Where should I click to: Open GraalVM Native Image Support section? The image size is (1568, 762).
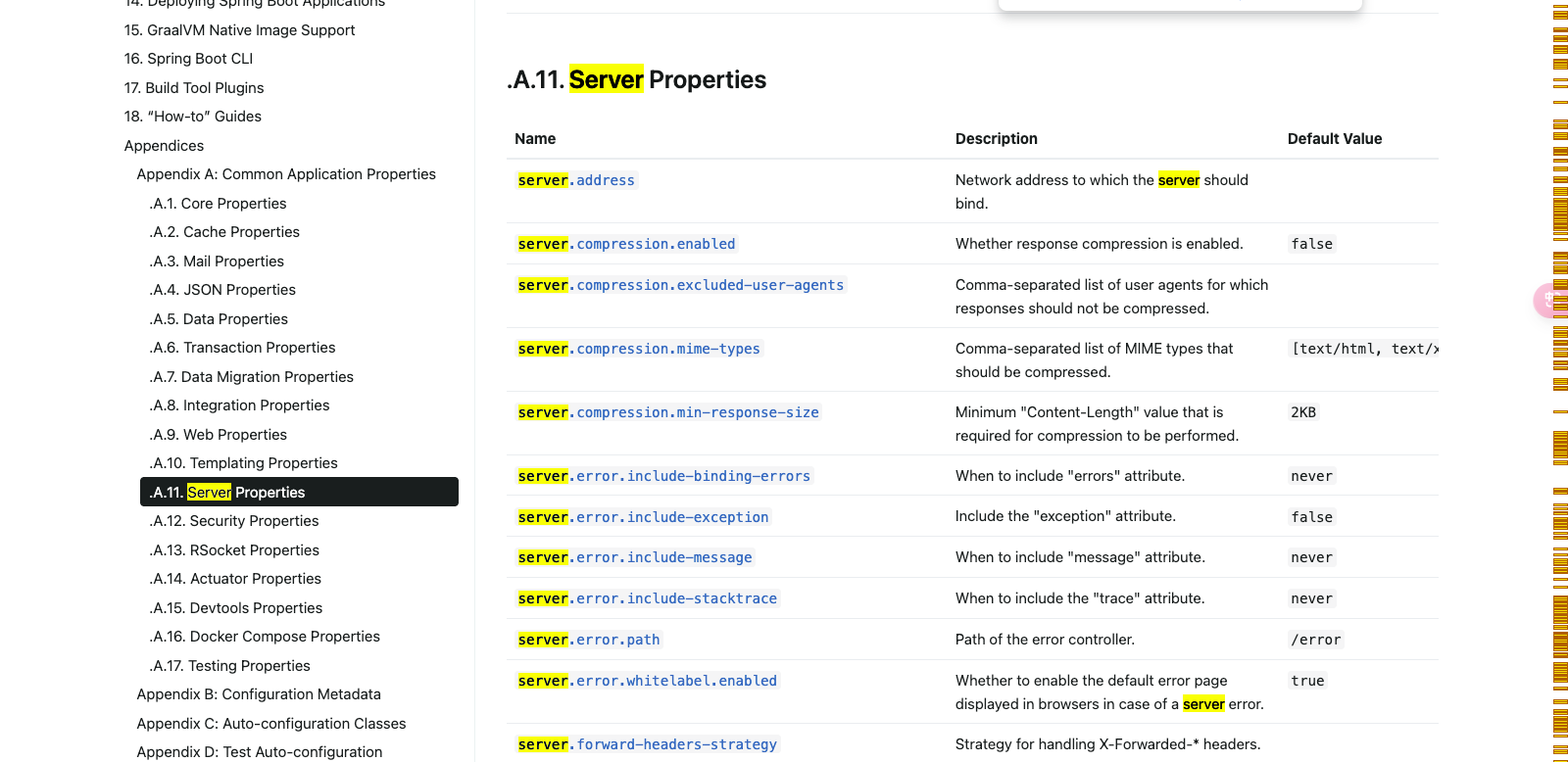[x=239, y=30]
